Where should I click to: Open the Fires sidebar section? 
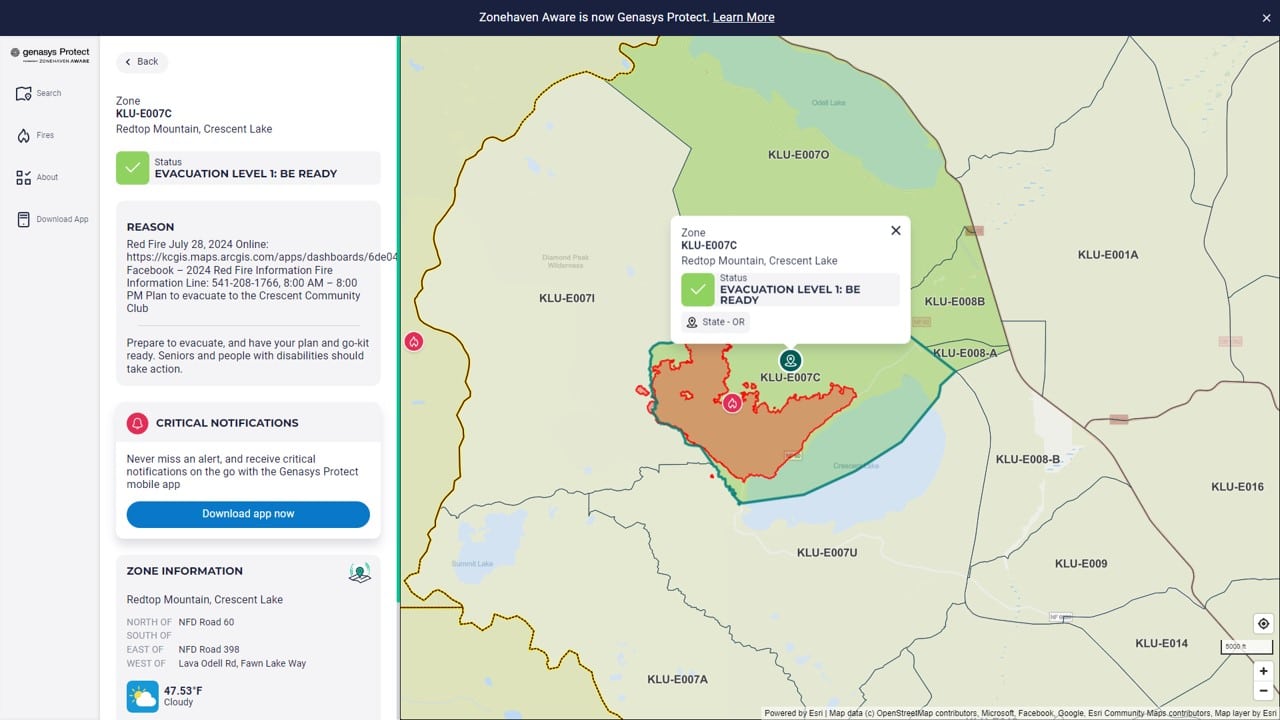[35, 135]
